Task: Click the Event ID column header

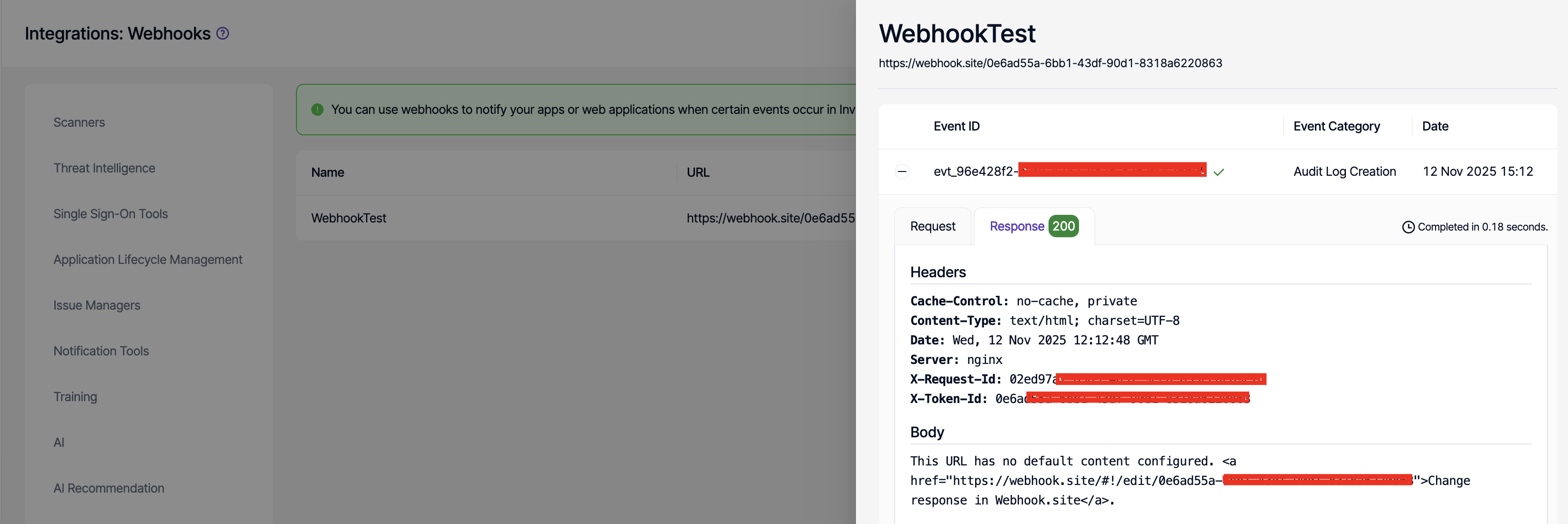Action: coord(956,126)
